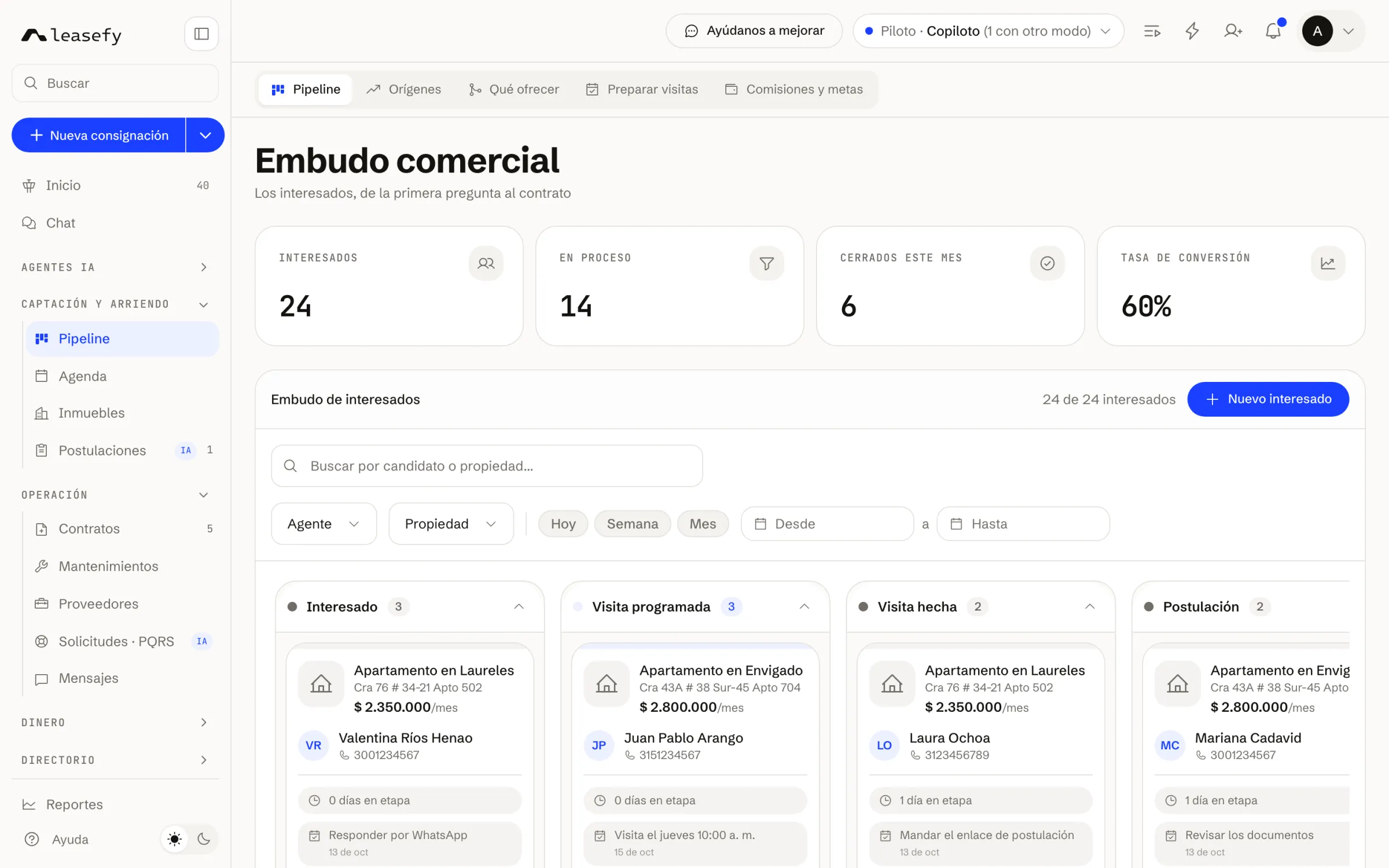Image resolution: width=1389 pixels, height=868 pixels.
Task: Toggle the Mes date filter chip
Action: tap(703, 524)
